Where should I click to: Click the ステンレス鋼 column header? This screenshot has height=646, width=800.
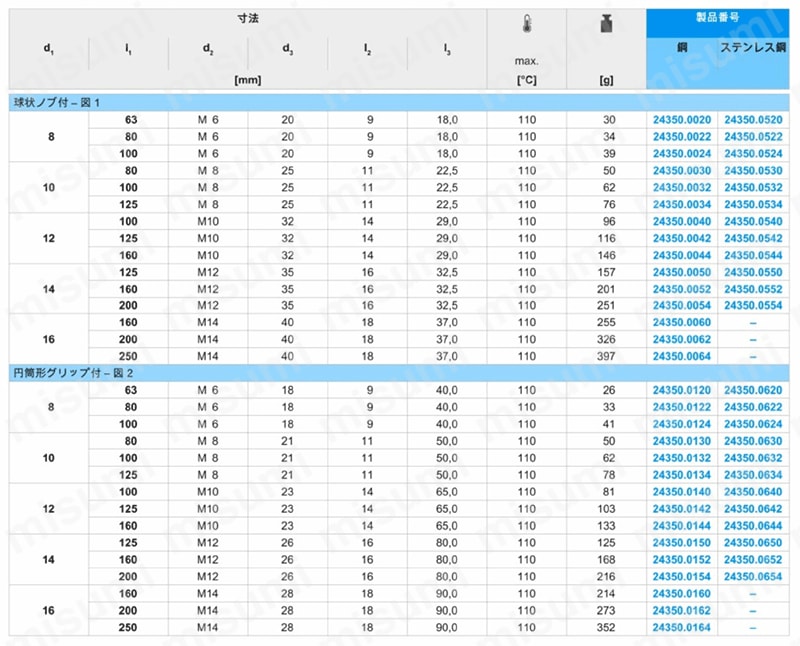tap(753, 47)
